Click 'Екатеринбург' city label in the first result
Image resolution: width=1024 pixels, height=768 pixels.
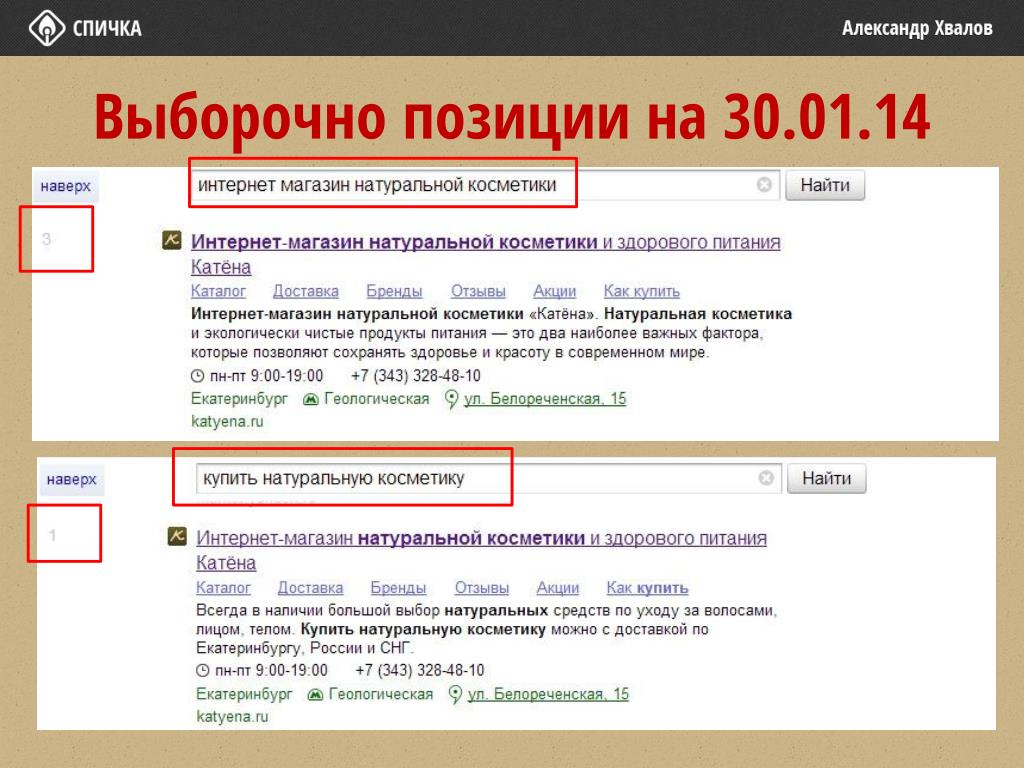(239, 399)
